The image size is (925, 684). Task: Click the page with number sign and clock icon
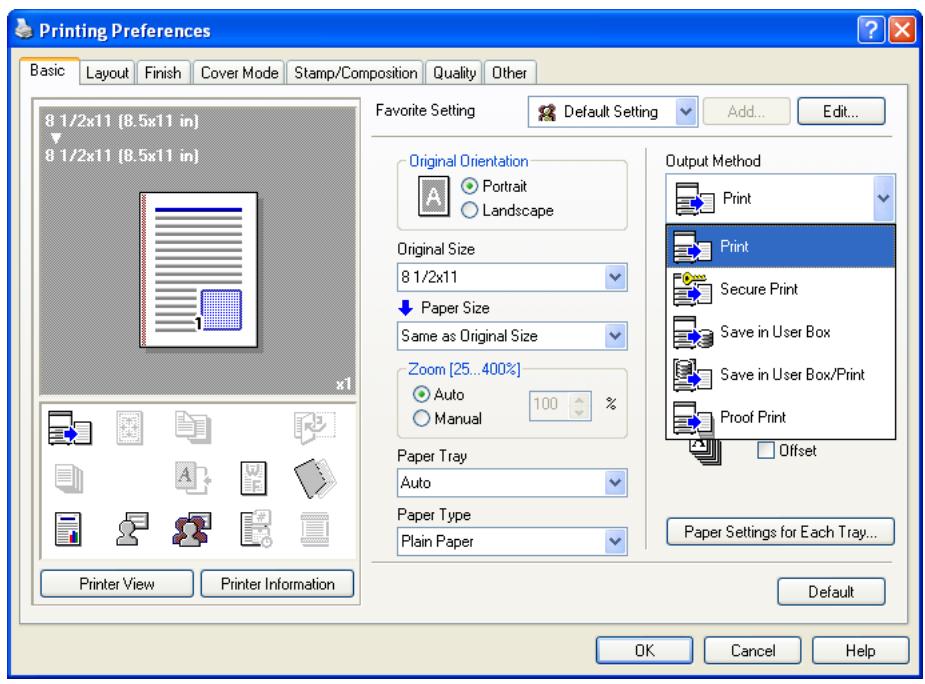click(256, 529)
